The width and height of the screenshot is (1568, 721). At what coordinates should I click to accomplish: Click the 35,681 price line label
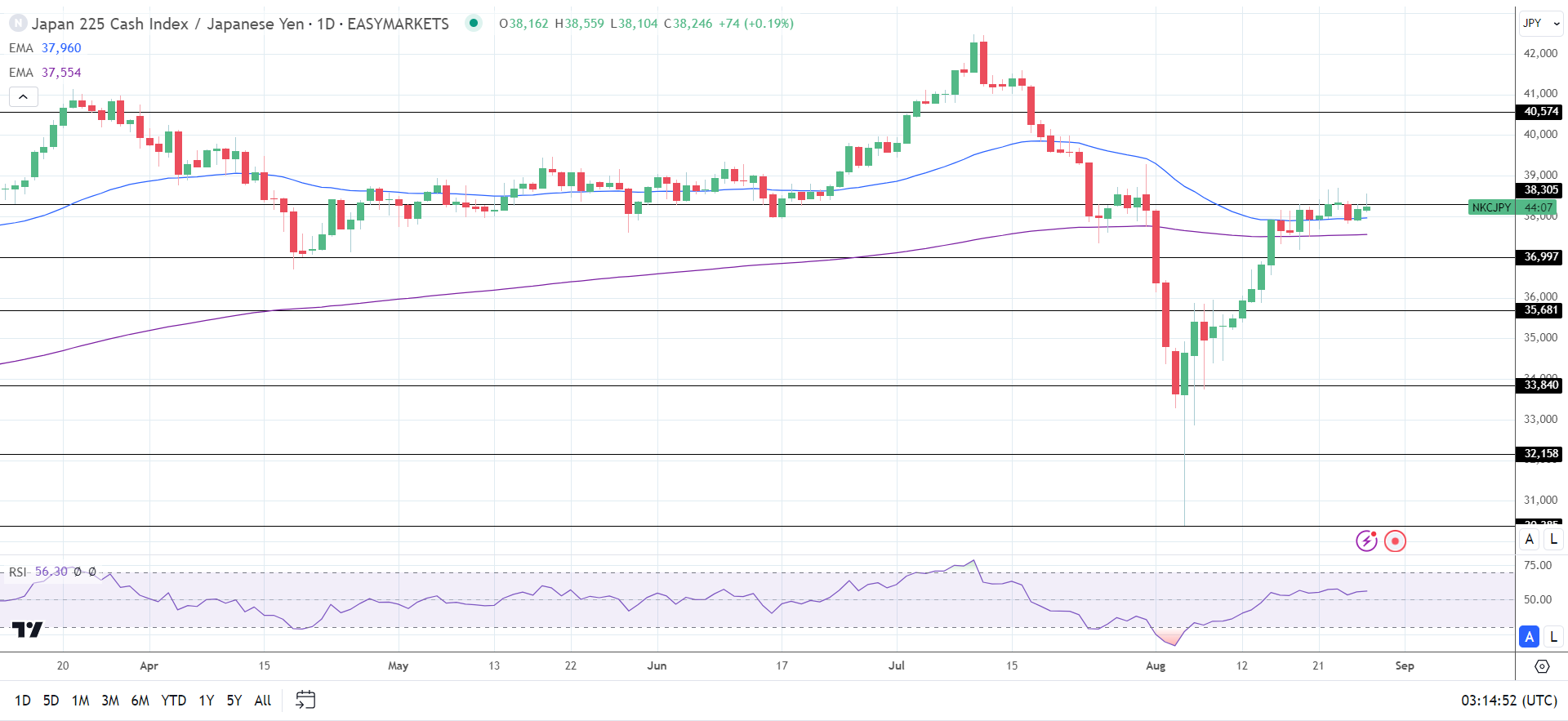(1541, 310)
